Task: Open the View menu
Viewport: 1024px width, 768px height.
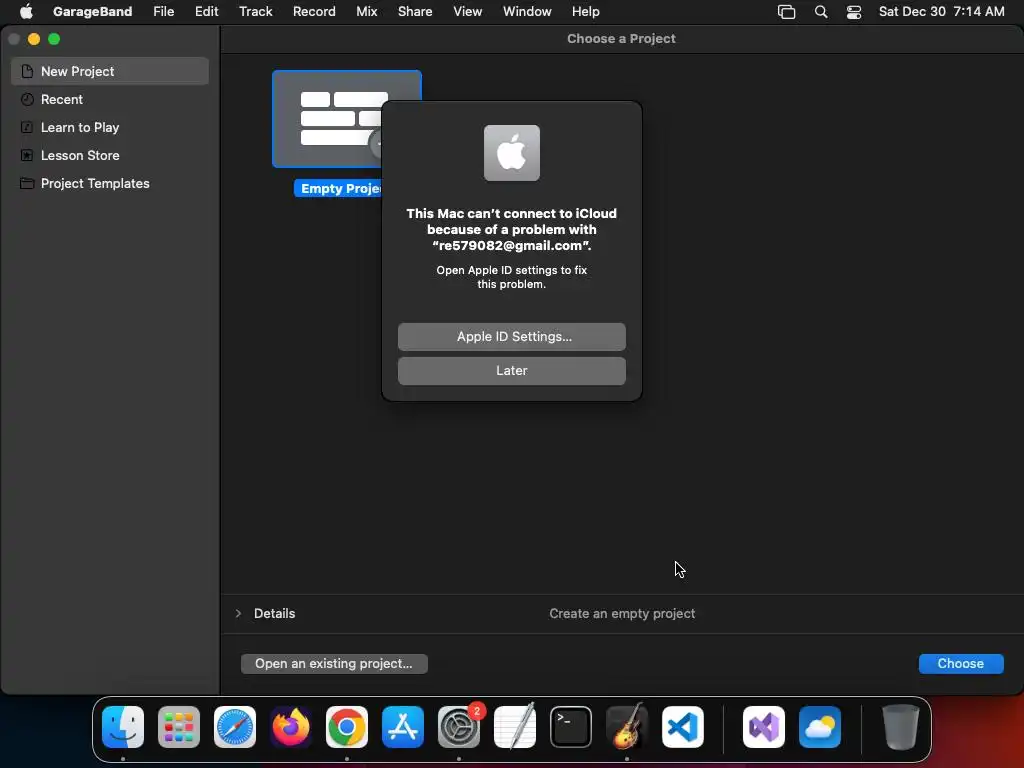Action: 468,11
